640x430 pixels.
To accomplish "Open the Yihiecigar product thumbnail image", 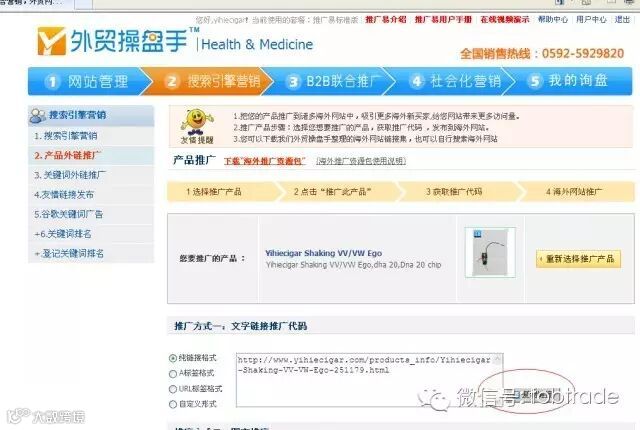I will coord(490,253).
